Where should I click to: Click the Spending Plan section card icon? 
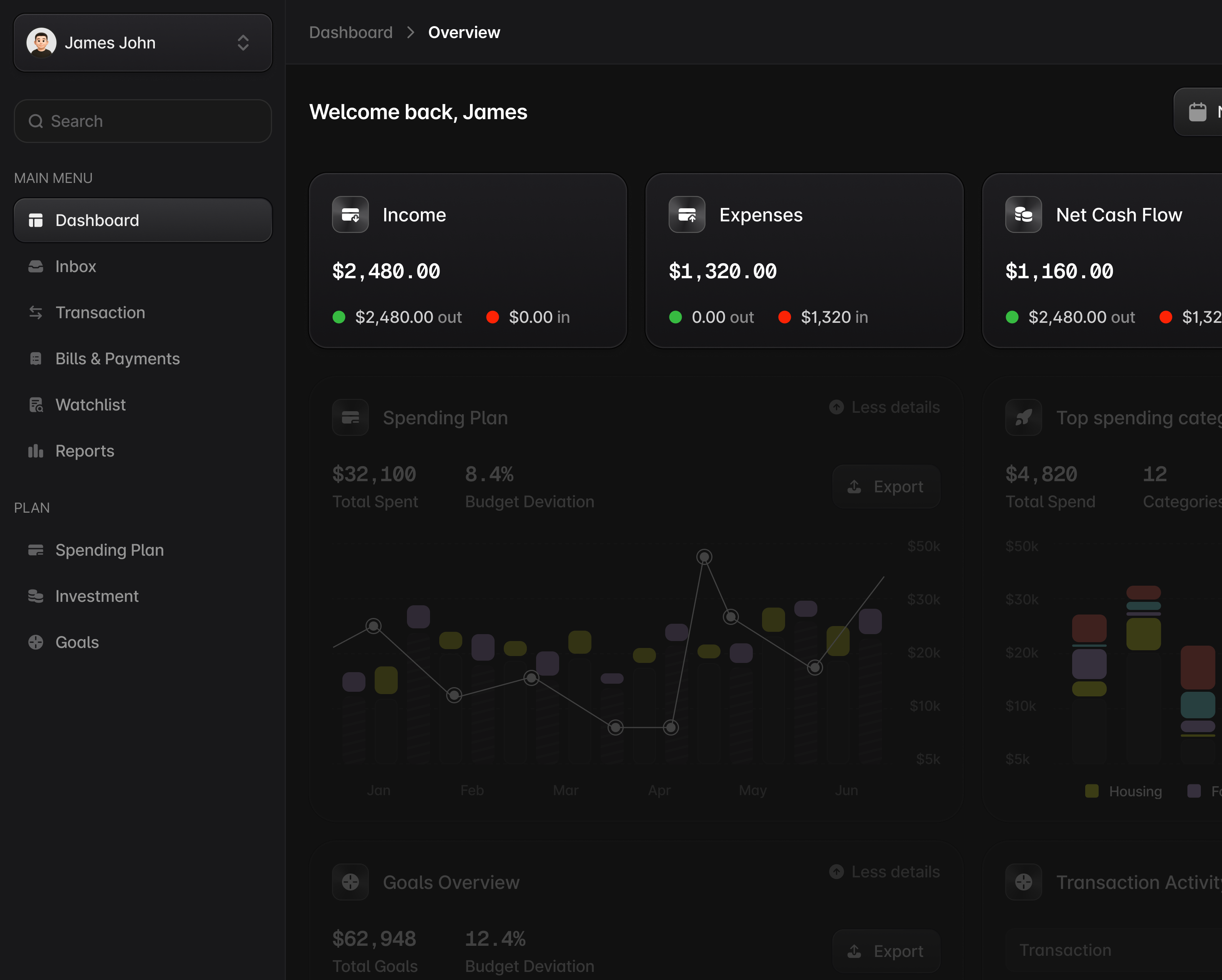pyautogui.click(x=350, y=418)
